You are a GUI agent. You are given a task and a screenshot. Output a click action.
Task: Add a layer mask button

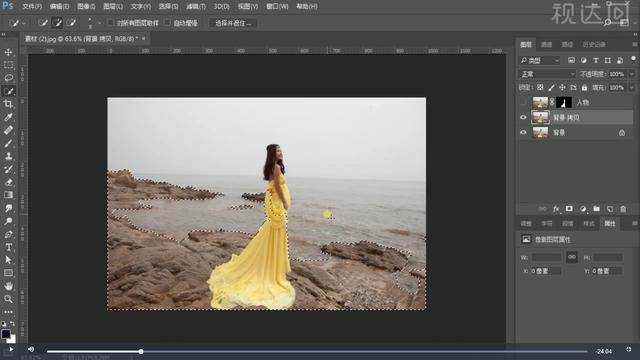pos(569,209)
